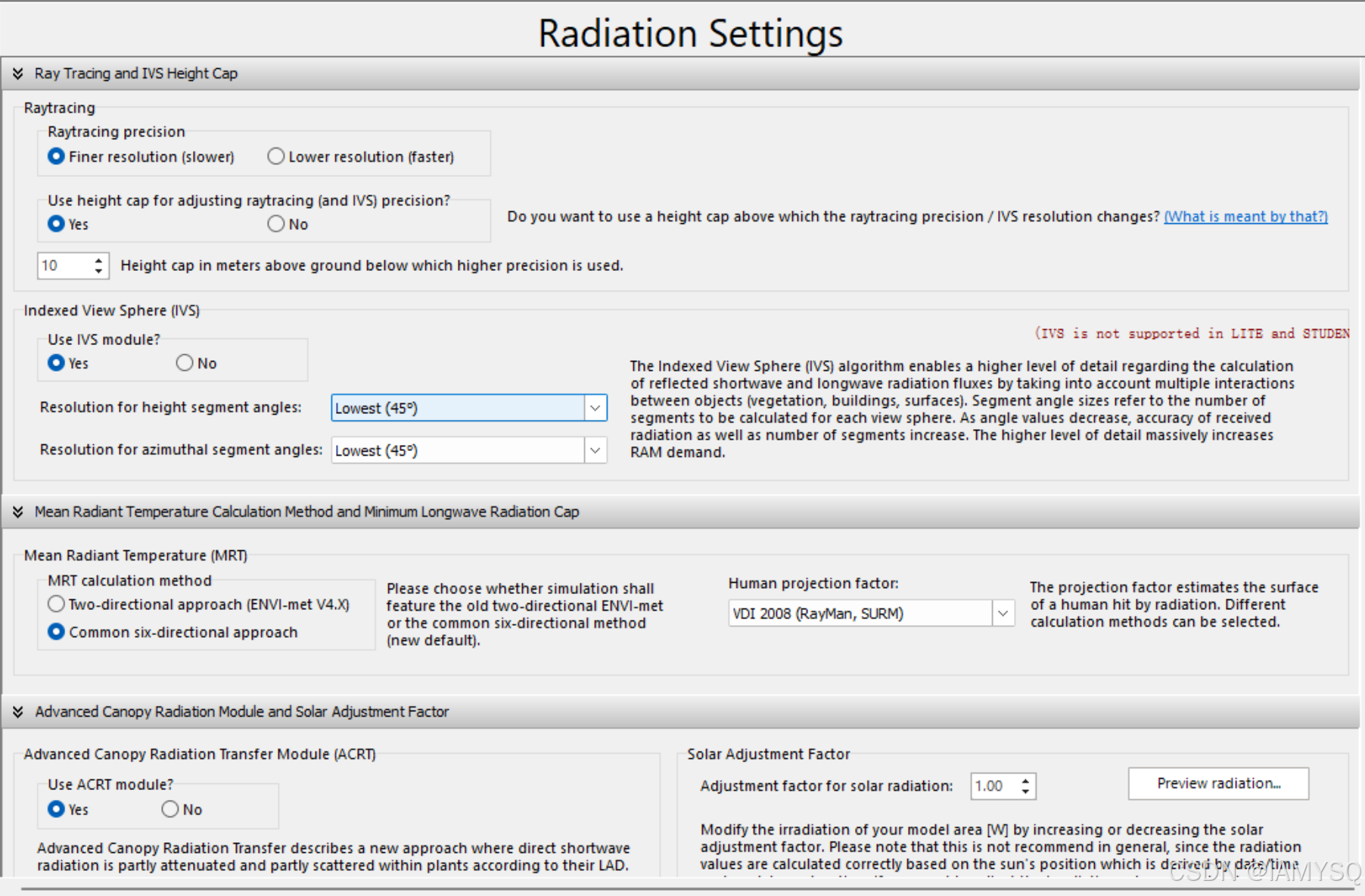
Task: Click the 'MRT calculation method' group label
Action: point(129,580)
